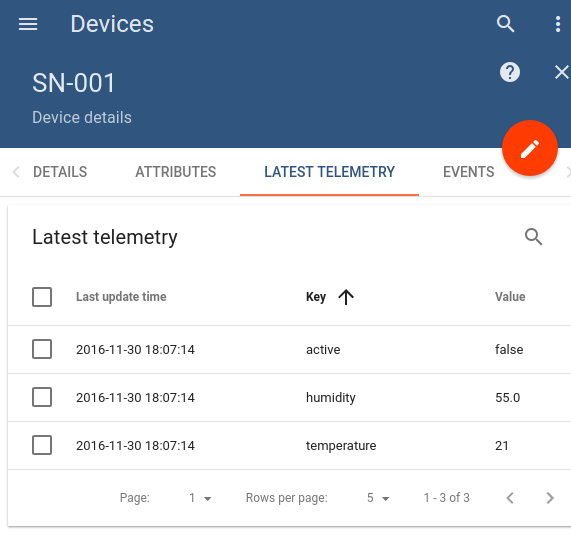Switch to the Attributes tab

coord(176,172)
